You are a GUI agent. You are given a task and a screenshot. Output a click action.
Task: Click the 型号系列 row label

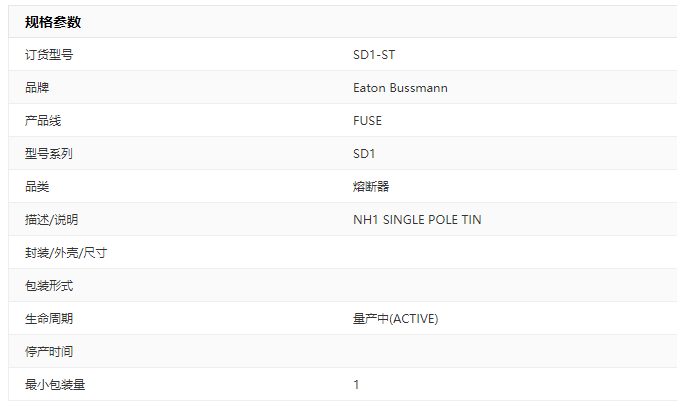[x=49, y=154]
